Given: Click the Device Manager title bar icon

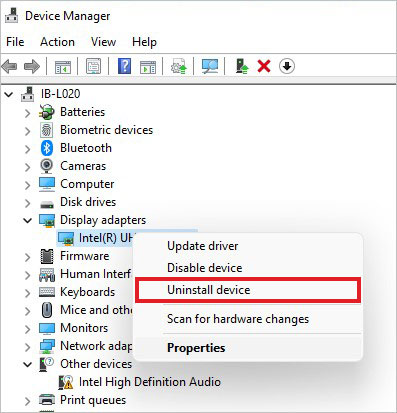Looking at the screenshot, I should pos(12,16).
